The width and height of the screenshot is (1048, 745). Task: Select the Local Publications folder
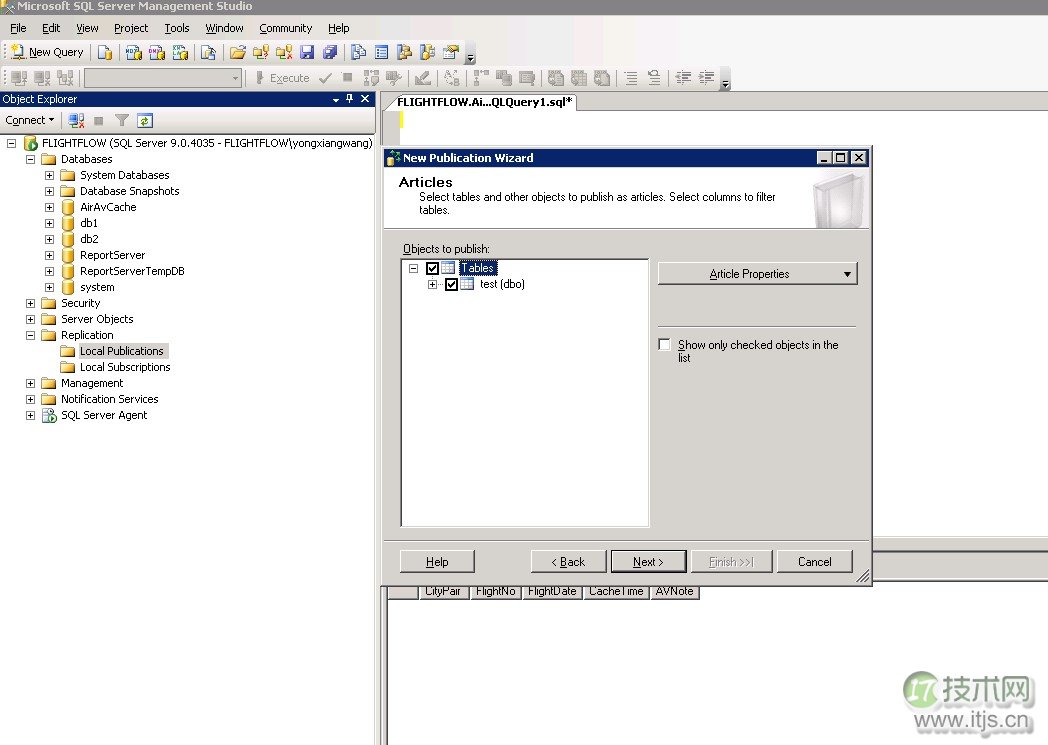point(121,351)
